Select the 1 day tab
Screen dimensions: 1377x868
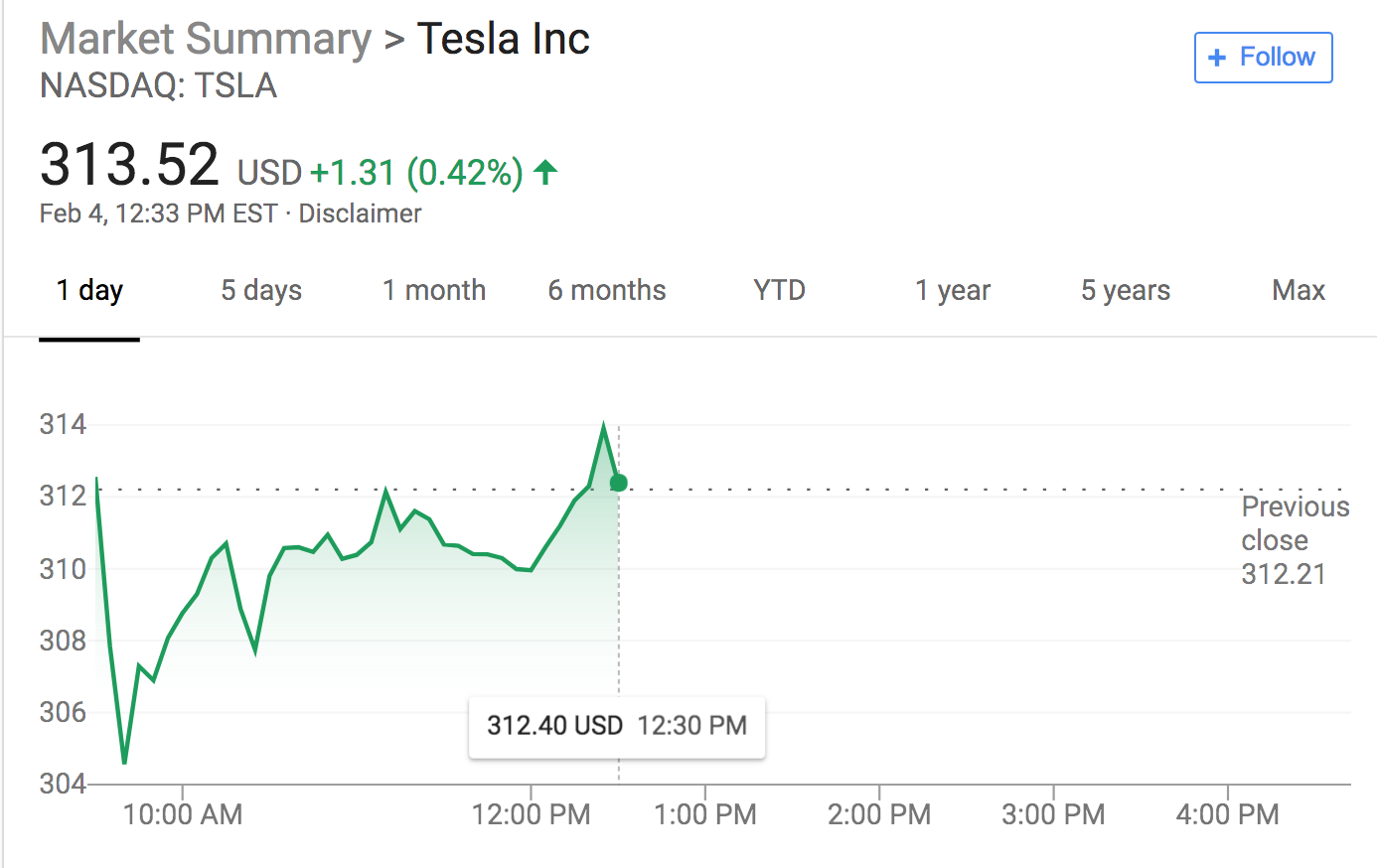tap(89, 290)
